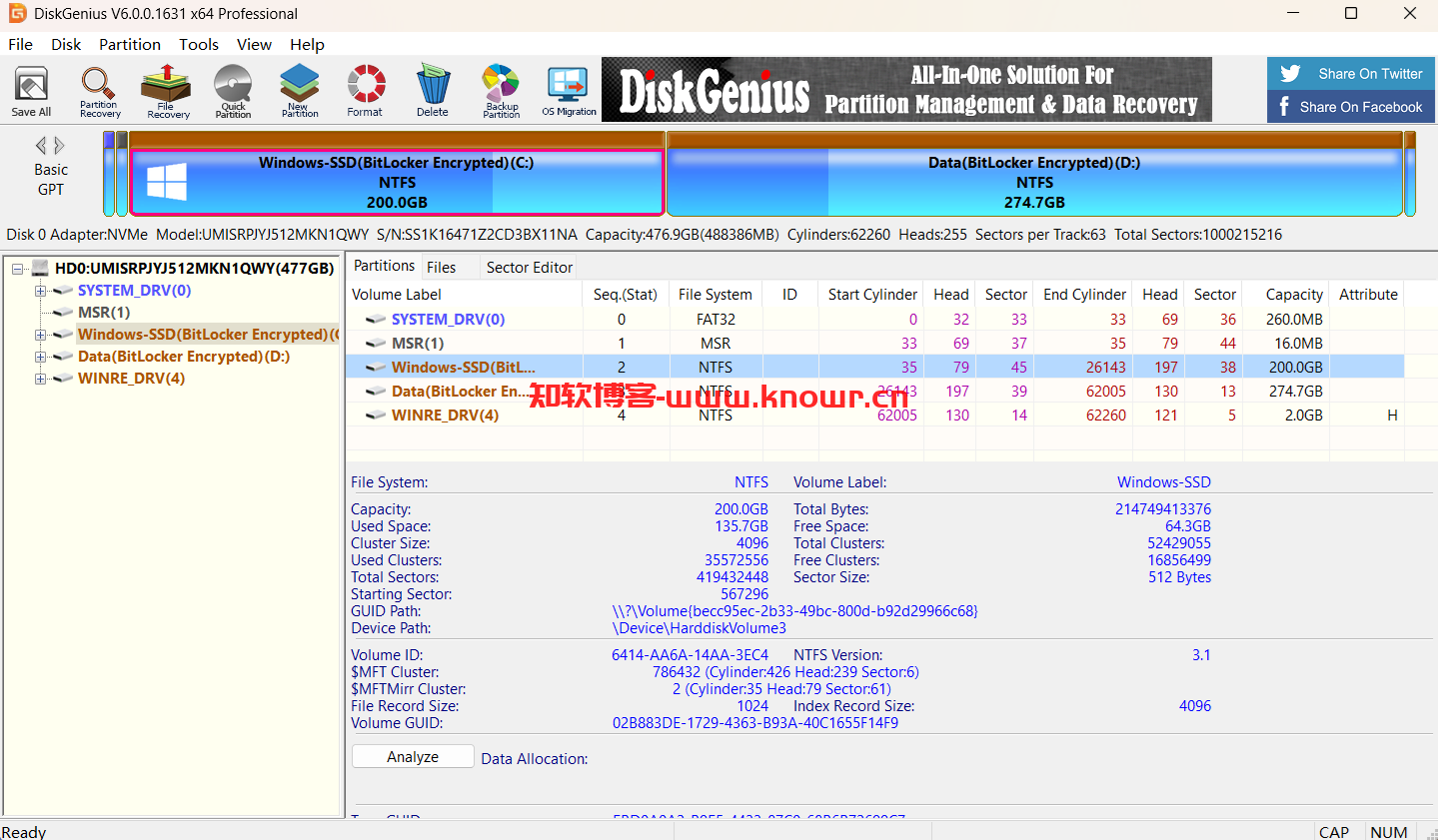Switch to the Files tab
1438x840 pixels.
(x=441, y=267)
